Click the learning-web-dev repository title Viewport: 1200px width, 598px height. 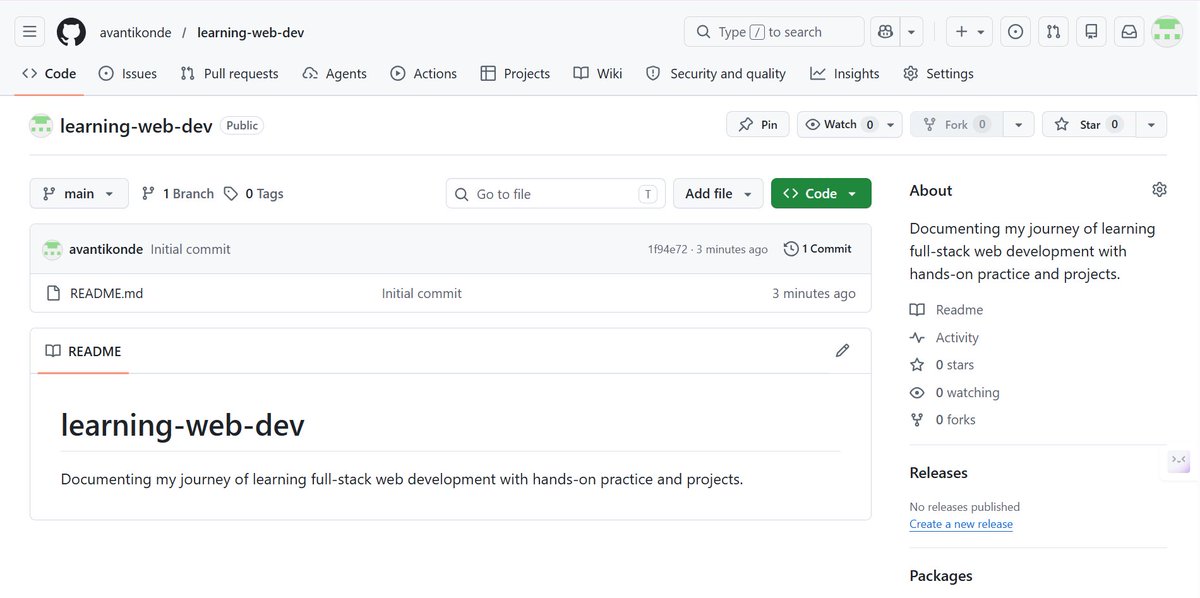(136, 126)
